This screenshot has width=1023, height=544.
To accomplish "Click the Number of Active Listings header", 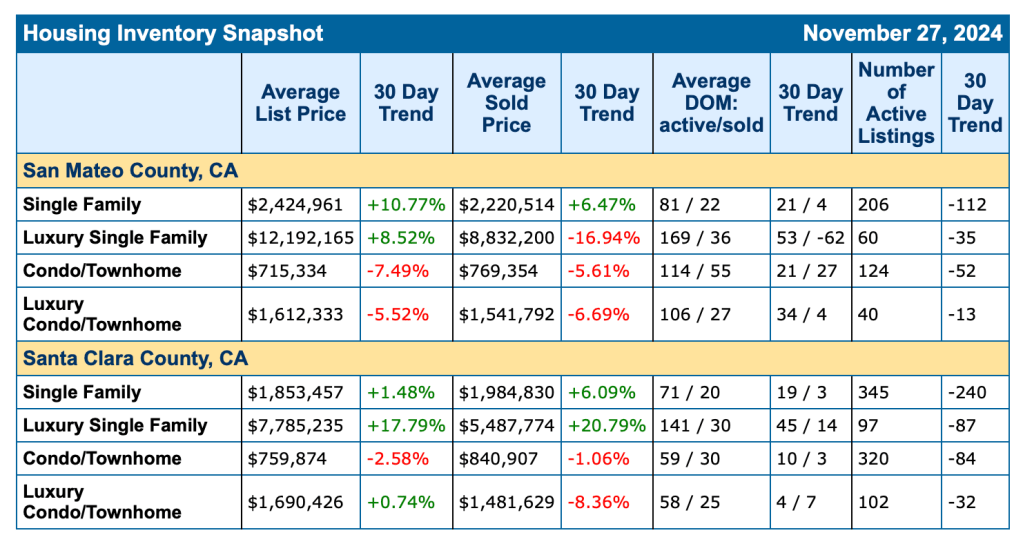I will click(896, 103).
